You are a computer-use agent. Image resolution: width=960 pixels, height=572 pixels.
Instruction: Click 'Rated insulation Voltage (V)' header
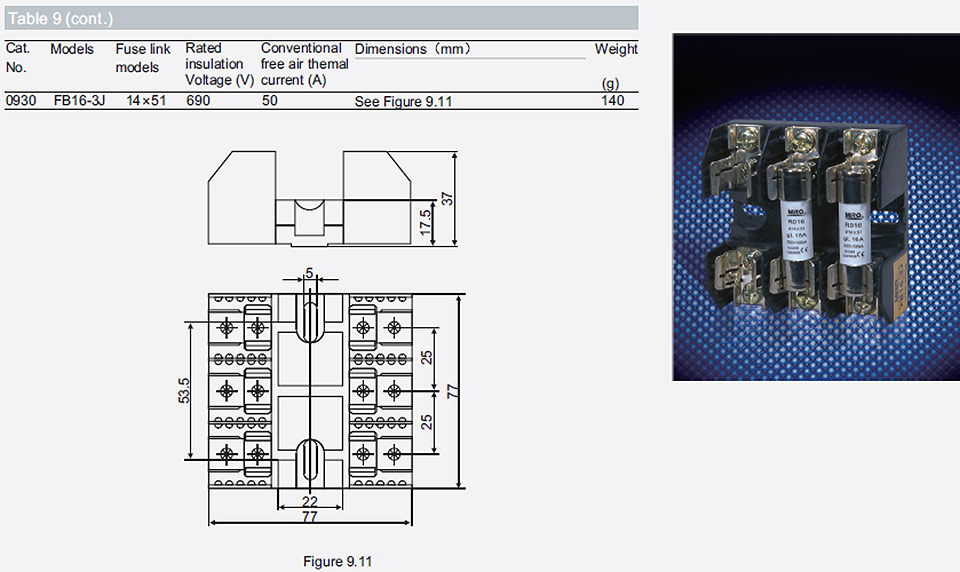coord(220,64)
